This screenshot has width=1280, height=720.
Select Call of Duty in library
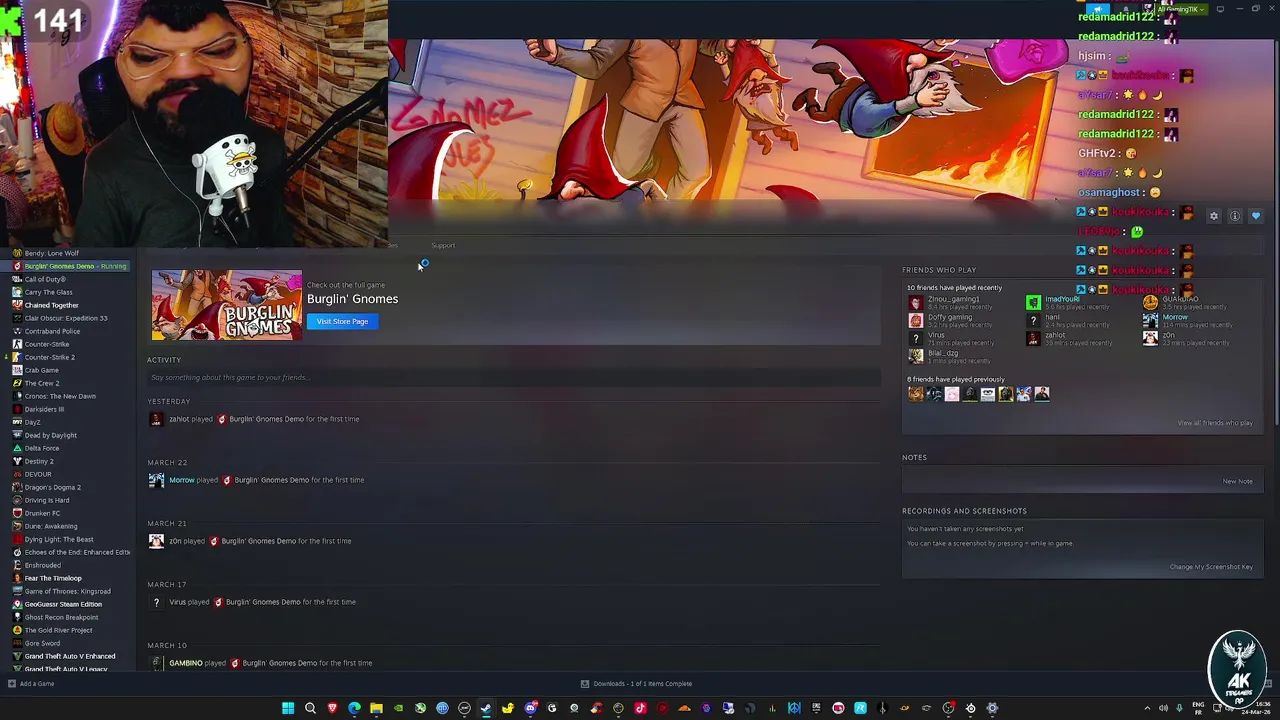pos(45,279)
